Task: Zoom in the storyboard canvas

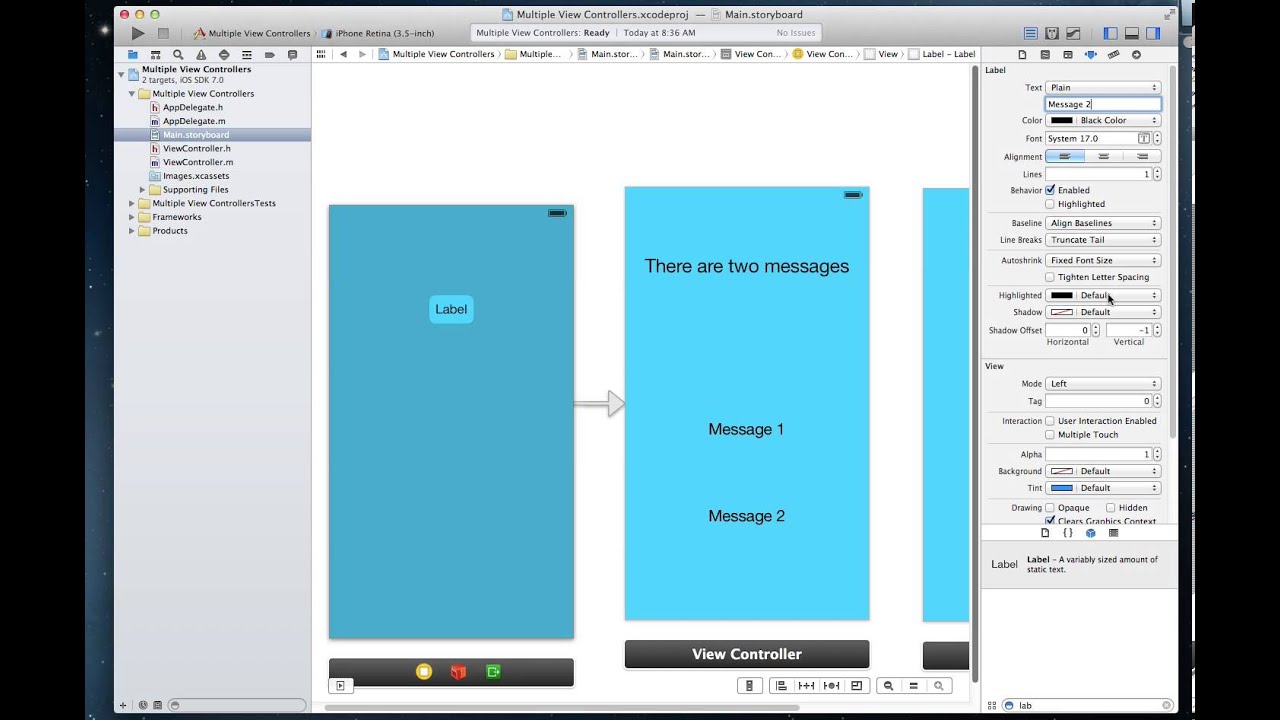Action: coord(938,686)
